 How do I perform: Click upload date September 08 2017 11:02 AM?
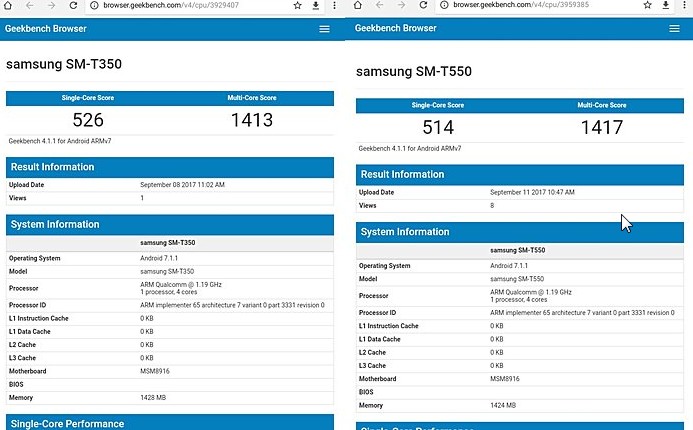(x=183, y=185)
